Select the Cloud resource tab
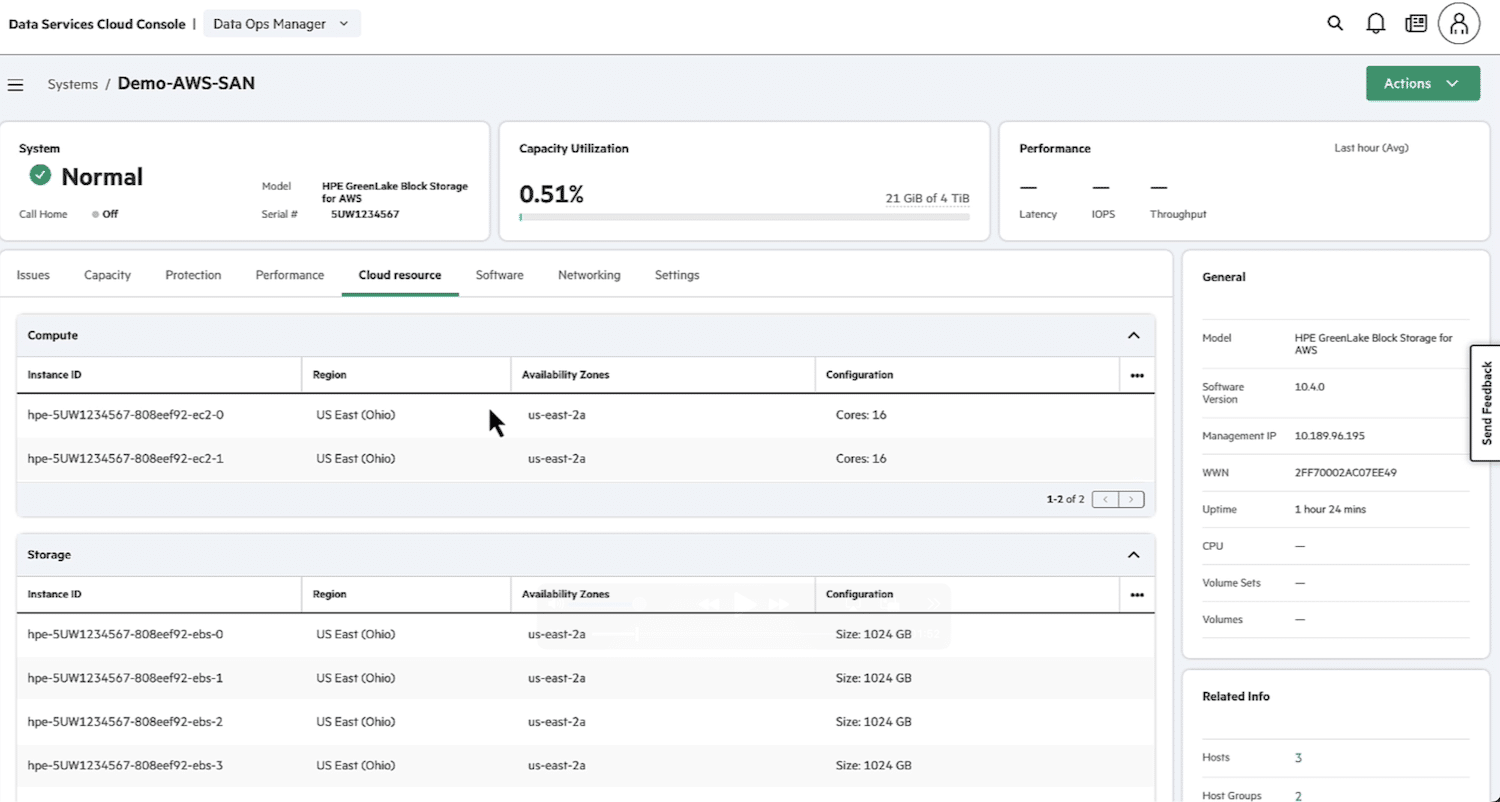Screen dimensions: 1500x802 pyautogui.click(x=400, y=275)
